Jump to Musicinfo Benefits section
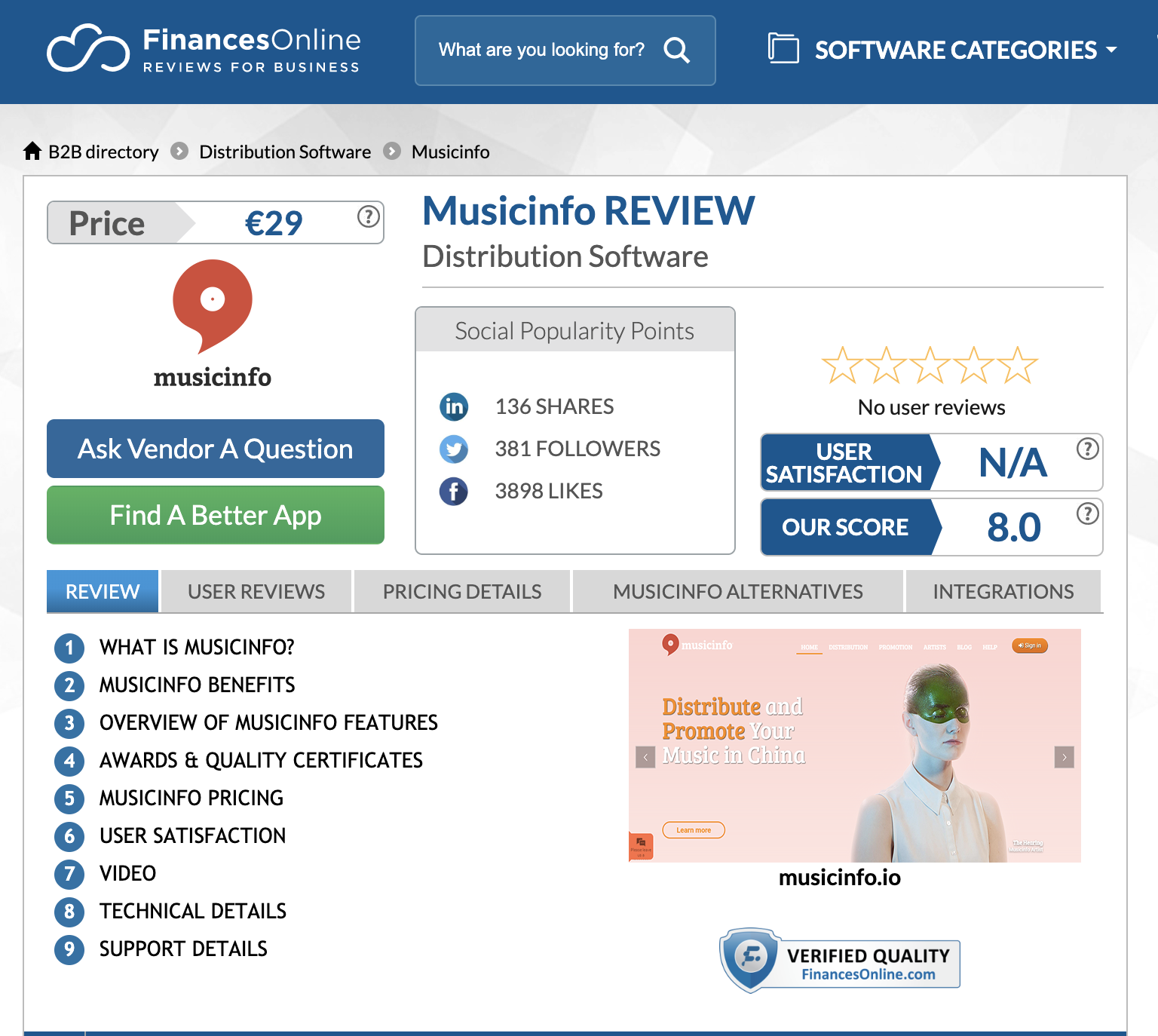 tap(198, 685)
